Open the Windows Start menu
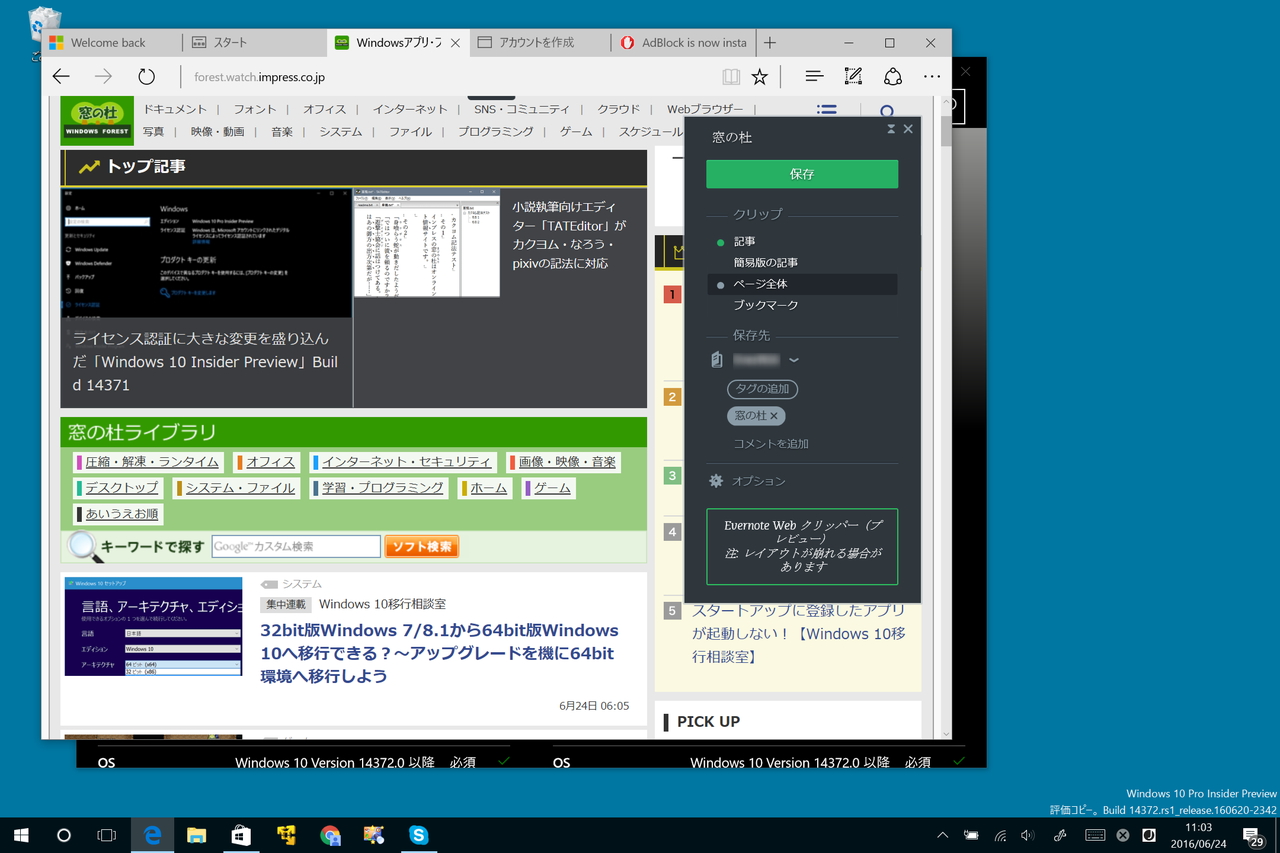The image size is (1280, 853). pyautogui.click(x=20, y=835)
